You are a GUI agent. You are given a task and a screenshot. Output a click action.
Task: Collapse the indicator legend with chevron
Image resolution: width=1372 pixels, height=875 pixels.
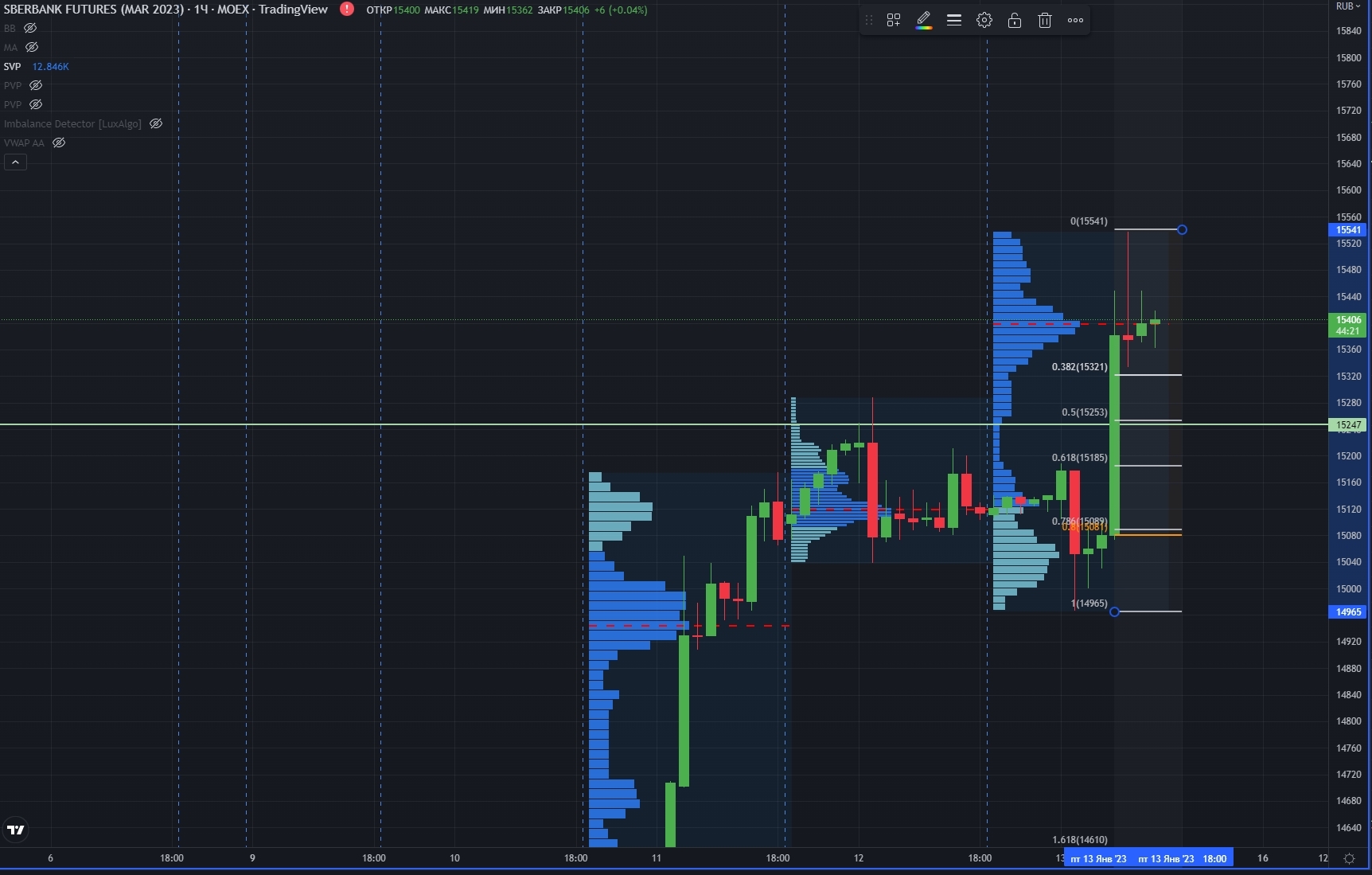point(15,162)
